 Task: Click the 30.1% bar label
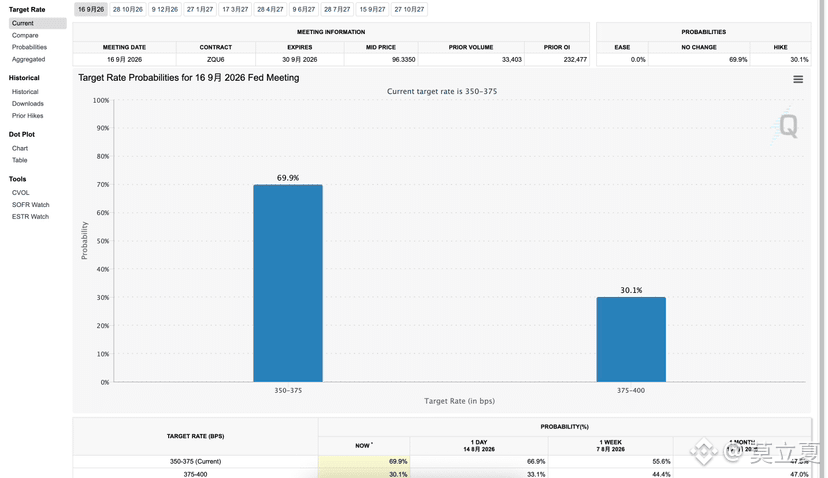tap(631, 290)
